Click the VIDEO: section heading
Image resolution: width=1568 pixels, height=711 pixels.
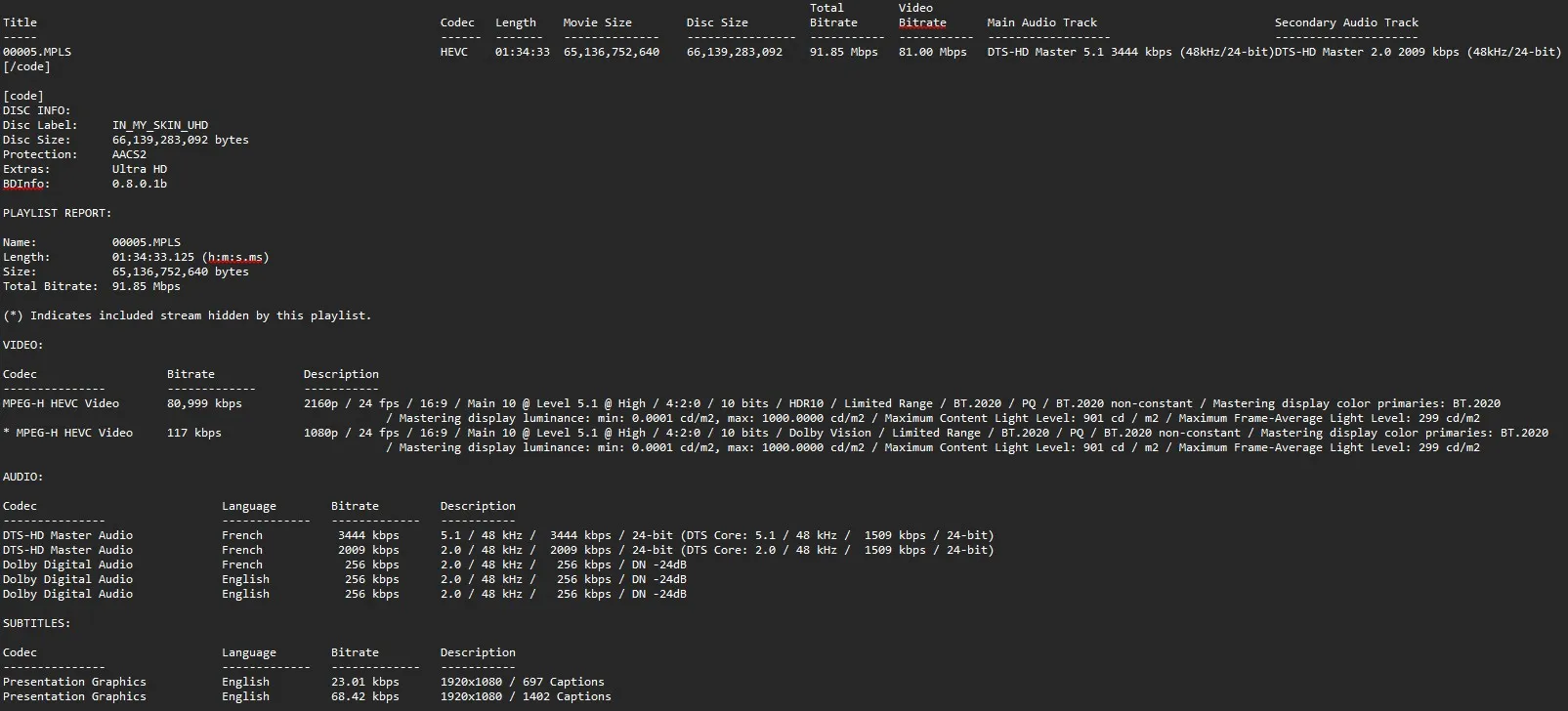coord(22,345)
